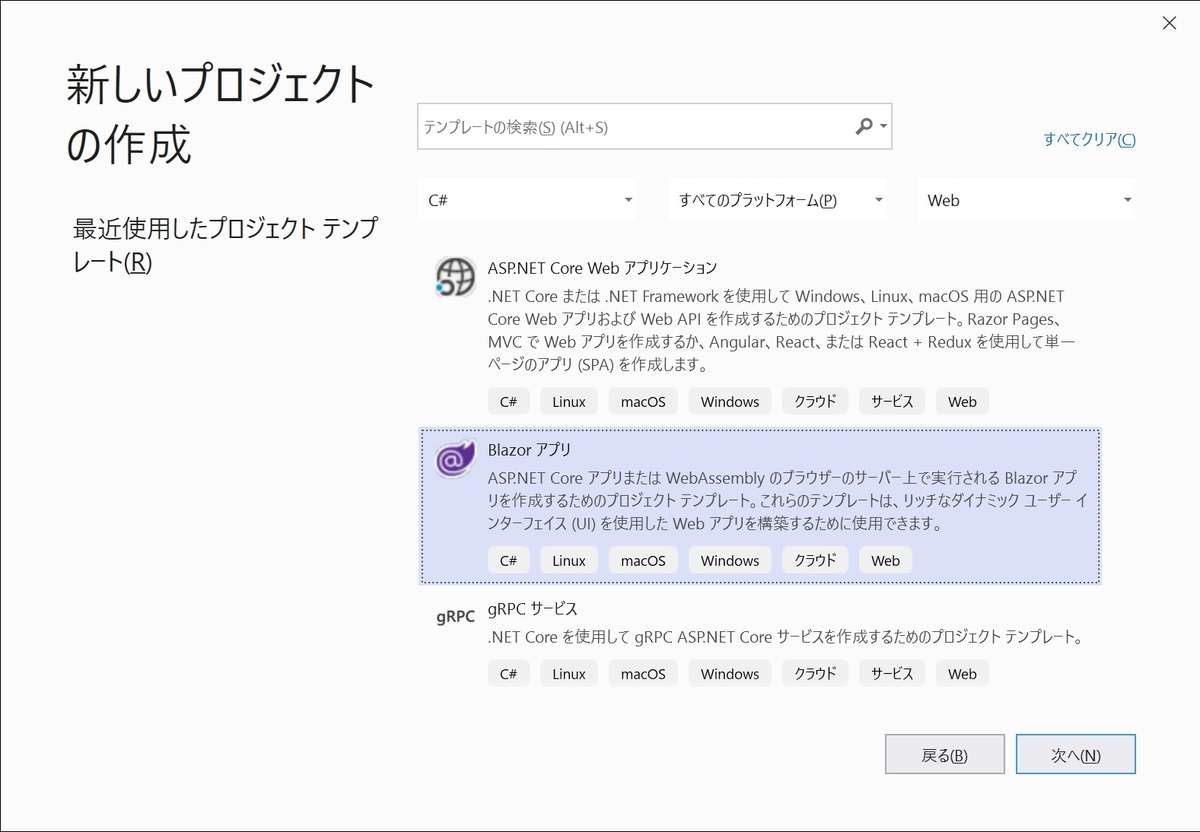Click the 戻る button
1200x832 pixels.
[944, 754]
